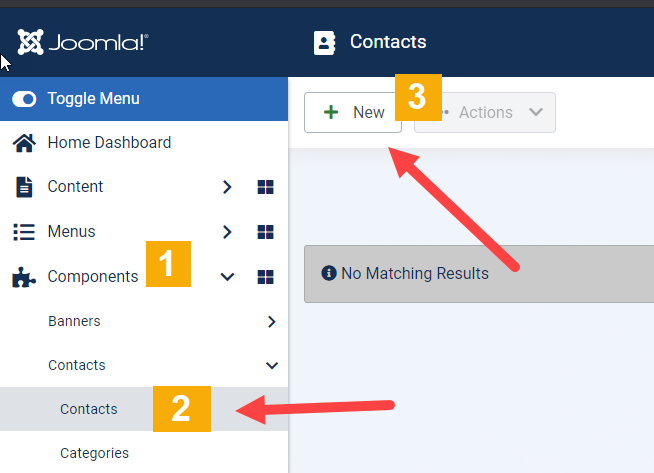Expand the Menus submenu chevron
Screen dimensions: 654x473
pyautogui.click(x=227, y=232)
